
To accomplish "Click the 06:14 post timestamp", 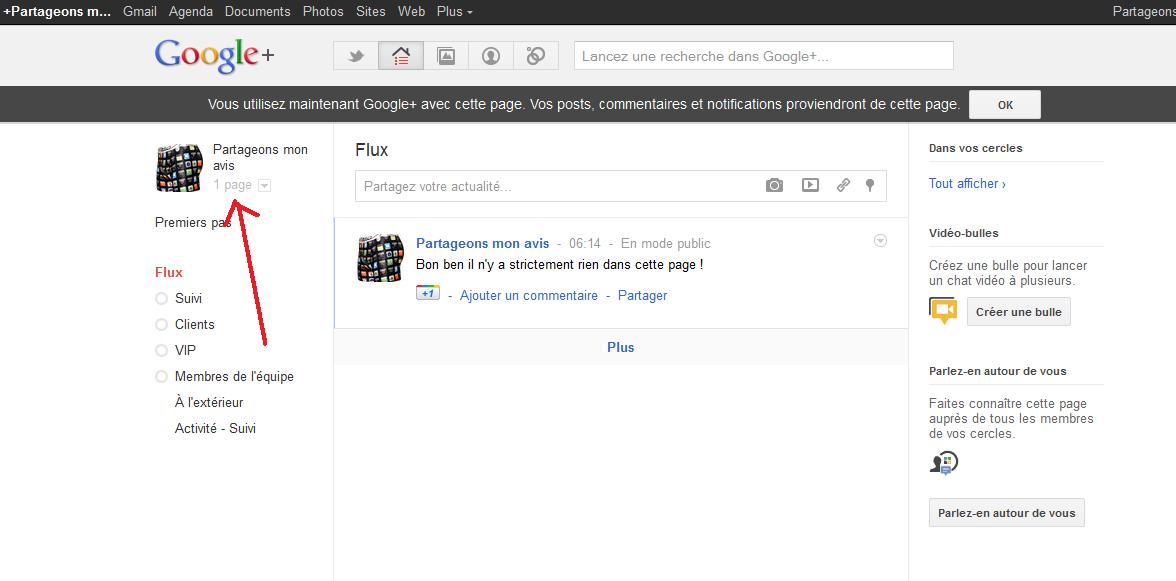I will coord(585,244).
